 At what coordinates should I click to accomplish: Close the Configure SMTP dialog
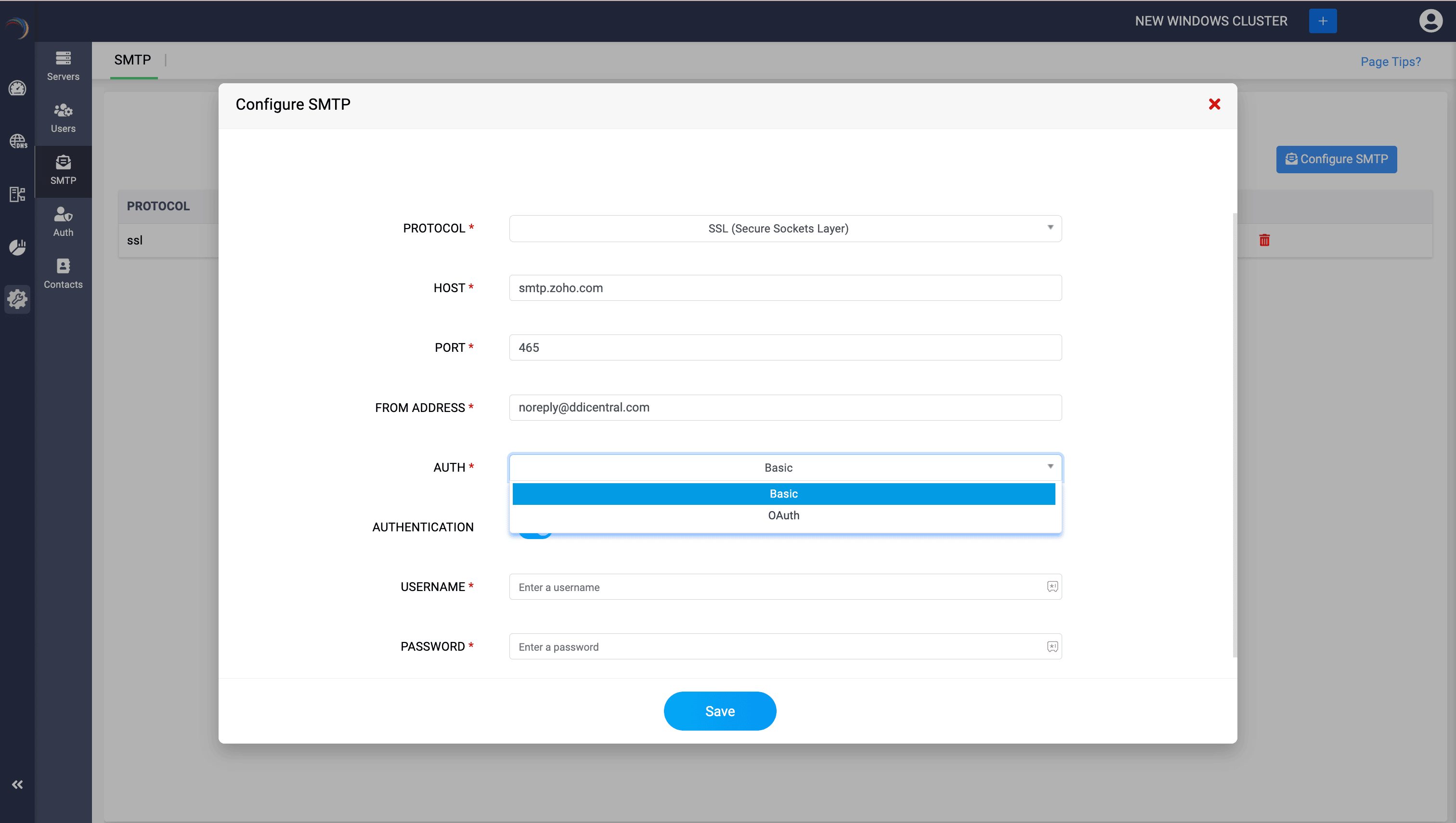(x=1214, y=104)
